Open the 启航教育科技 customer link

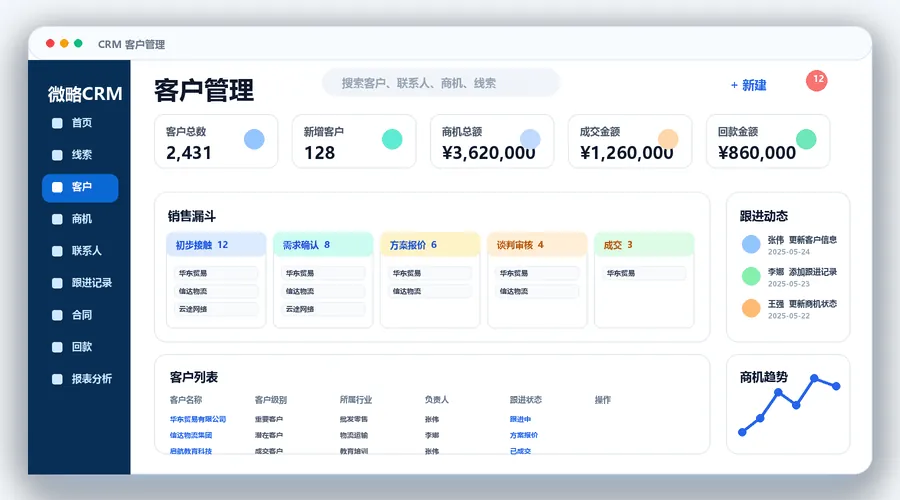191,451
